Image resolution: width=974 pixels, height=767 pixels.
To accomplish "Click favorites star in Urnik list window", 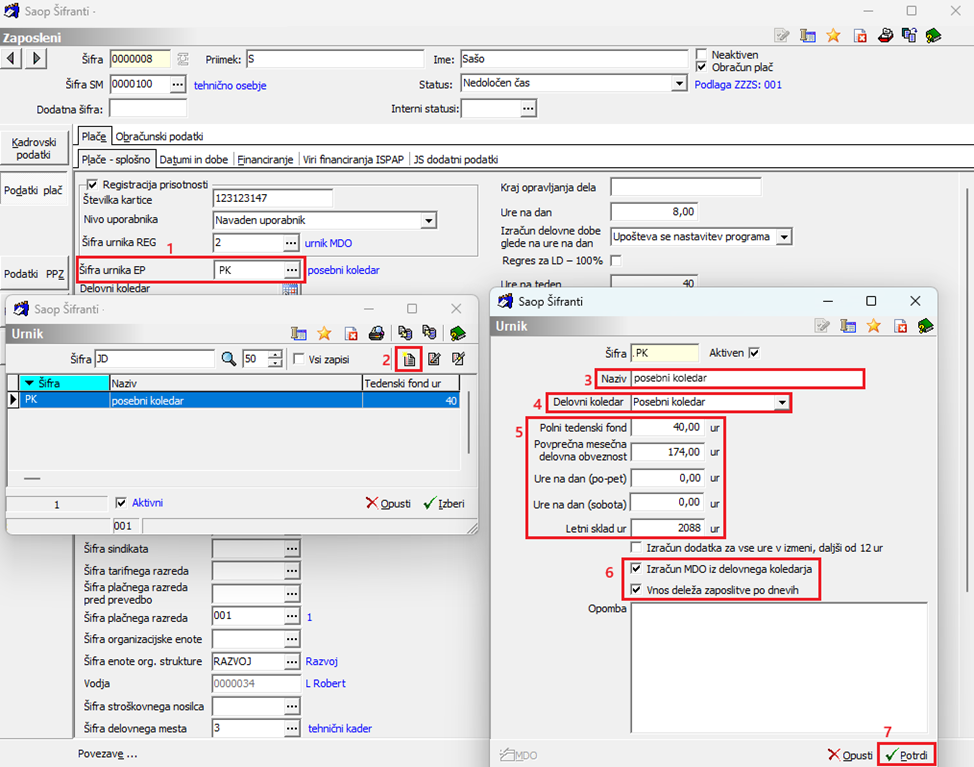I will pos(324,334).
